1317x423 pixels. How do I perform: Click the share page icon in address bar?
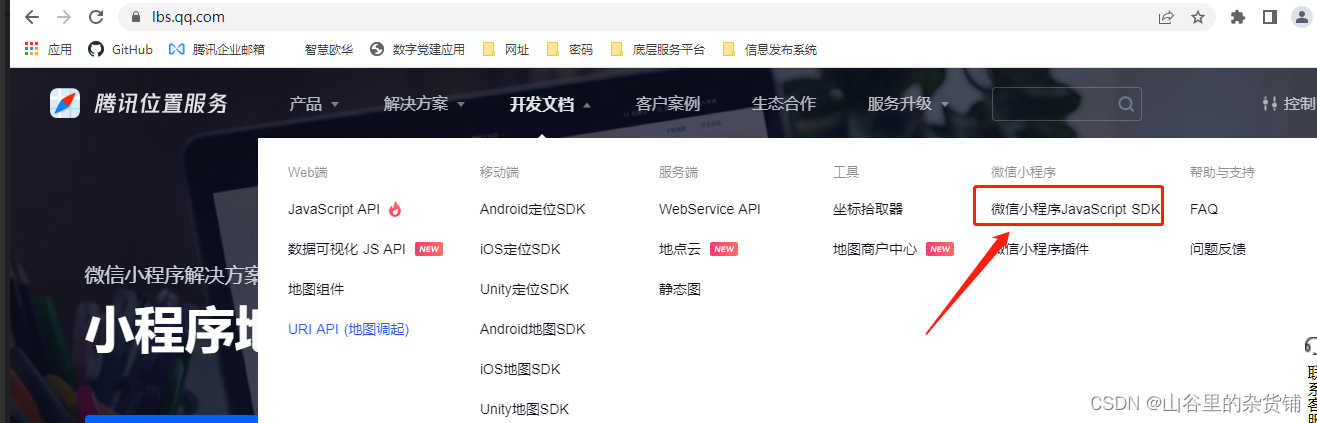coord(1166,17)
